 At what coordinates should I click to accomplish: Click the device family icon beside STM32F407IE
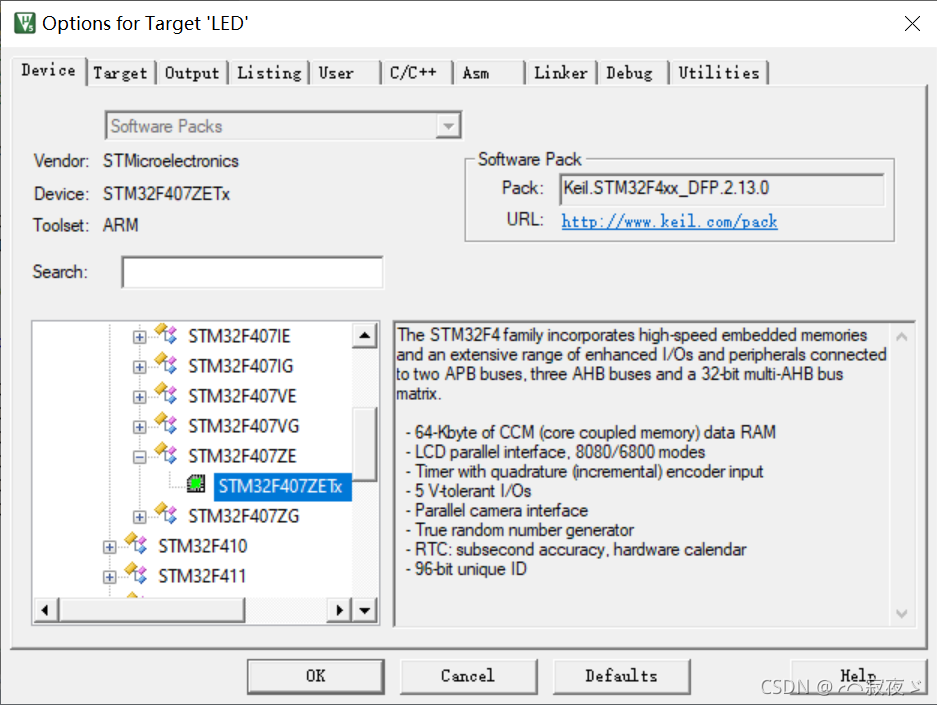(166, 334)
